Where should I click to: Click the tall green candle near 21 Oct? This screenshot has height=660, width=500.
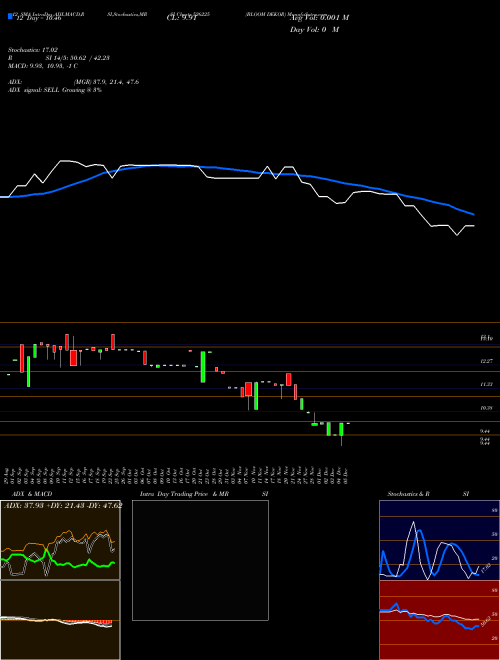click(203, 367)
